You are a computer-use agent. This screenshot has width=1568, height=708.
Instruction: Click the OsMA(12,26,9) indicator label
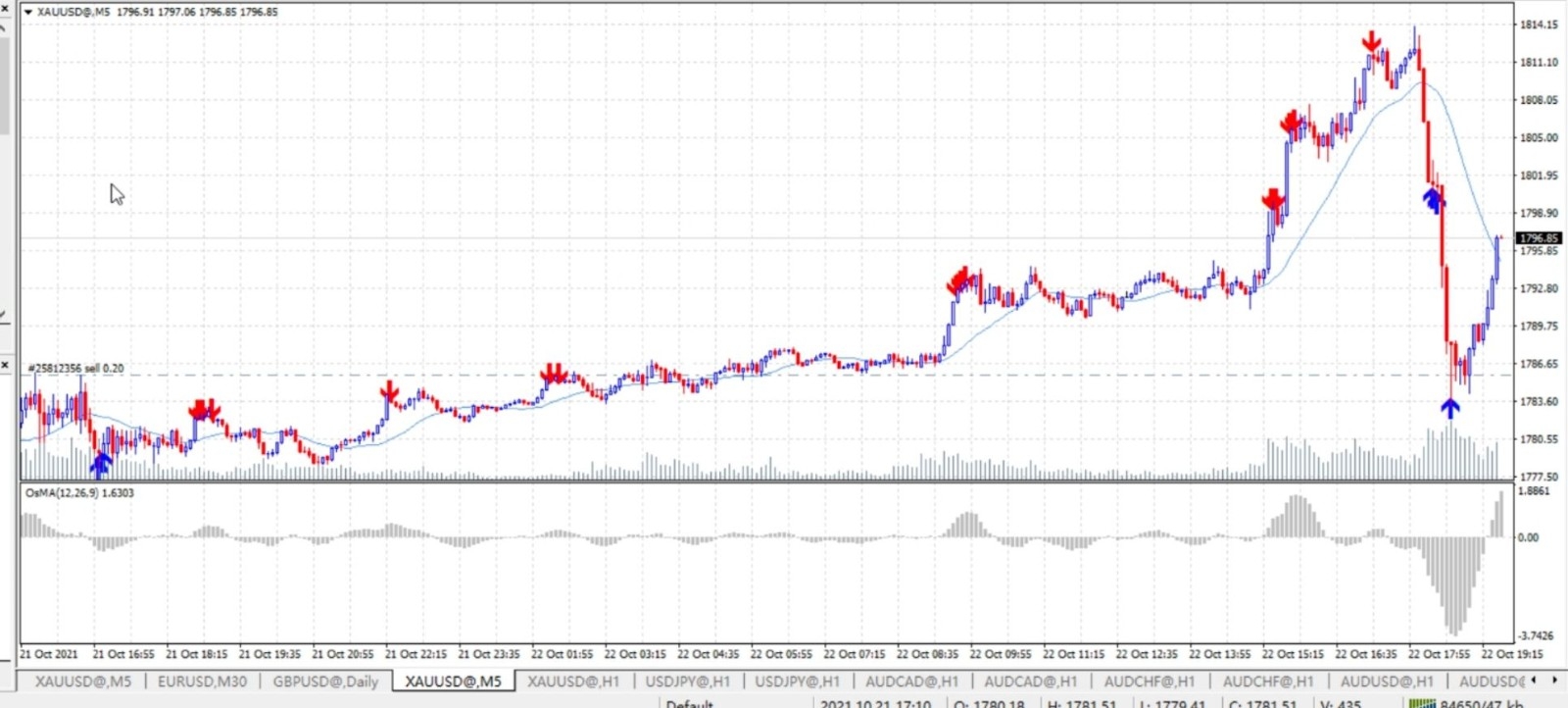pyautogui.click(x=79, y=492)
